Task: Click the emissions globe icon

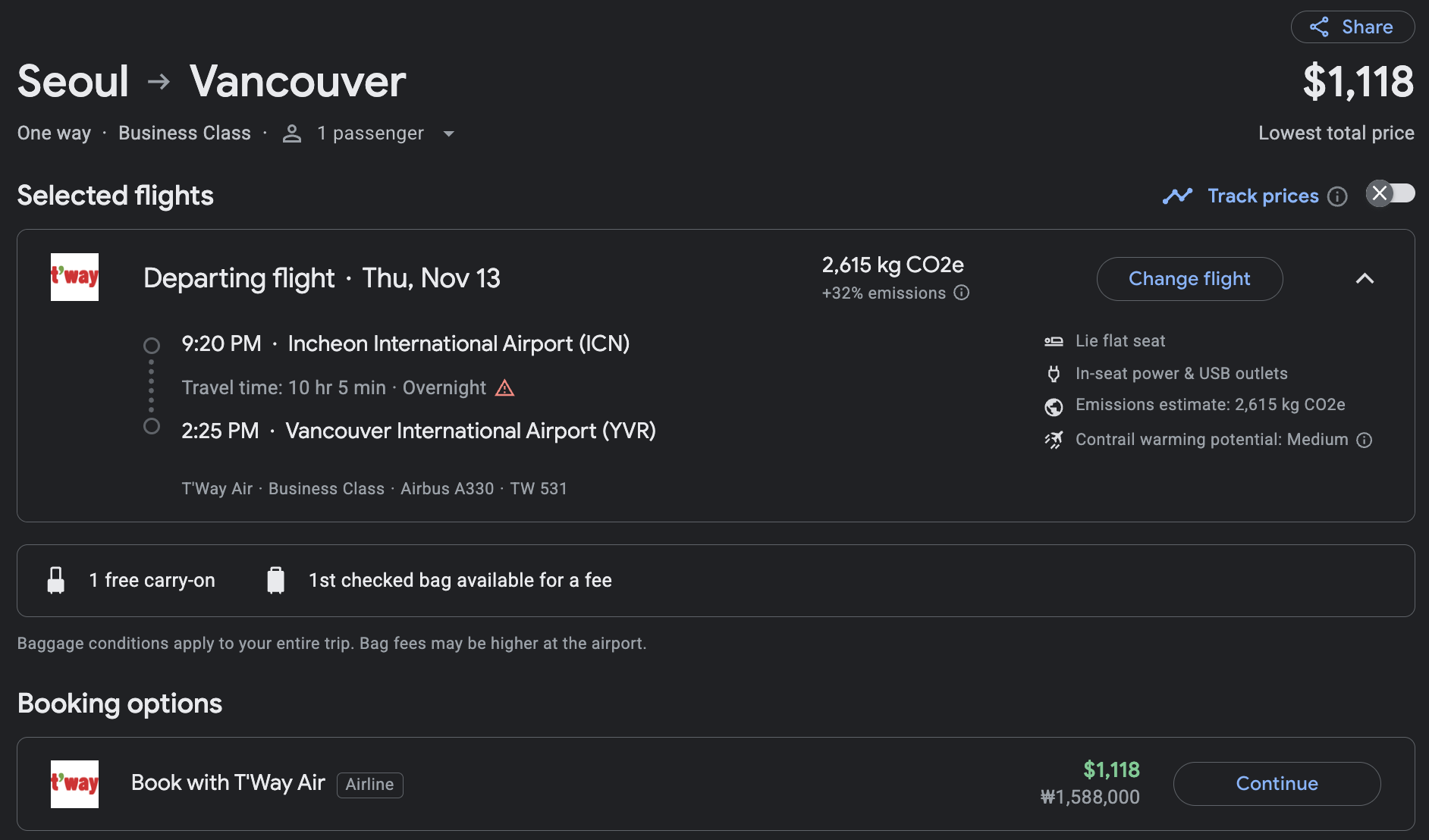Action: point(1054,407)
